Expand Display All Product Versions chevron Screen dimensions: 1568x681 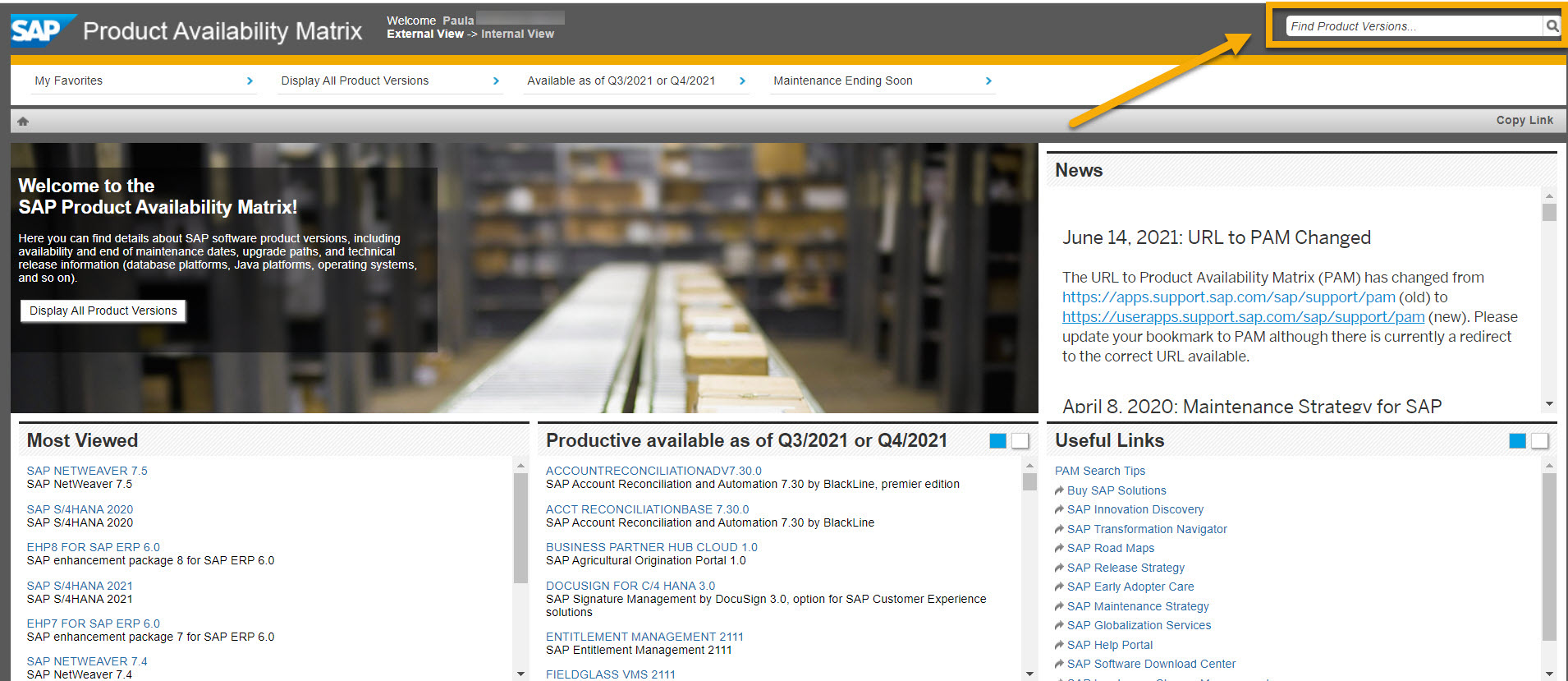tap(496, 81)
